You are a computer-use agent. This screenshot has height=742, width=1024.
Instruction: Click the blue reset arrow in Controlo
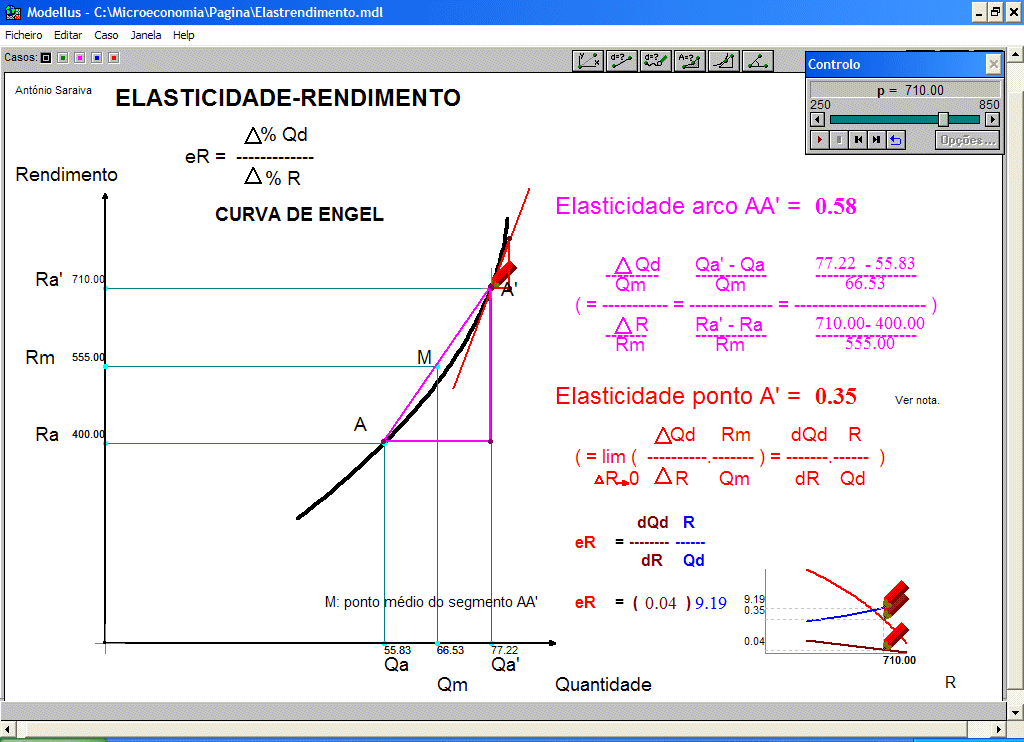coord(896,140)
